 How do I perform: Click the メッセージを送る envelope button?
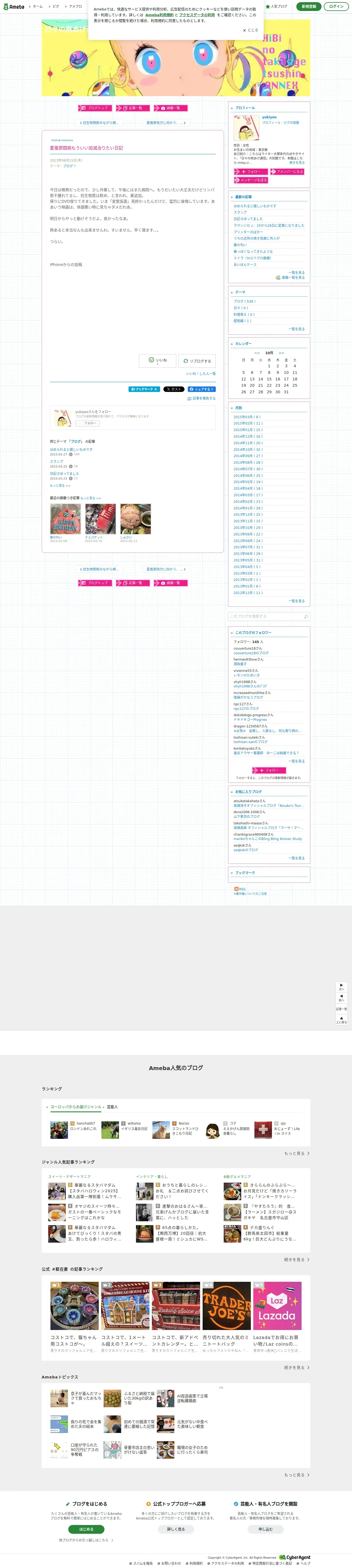coord(251,180)
